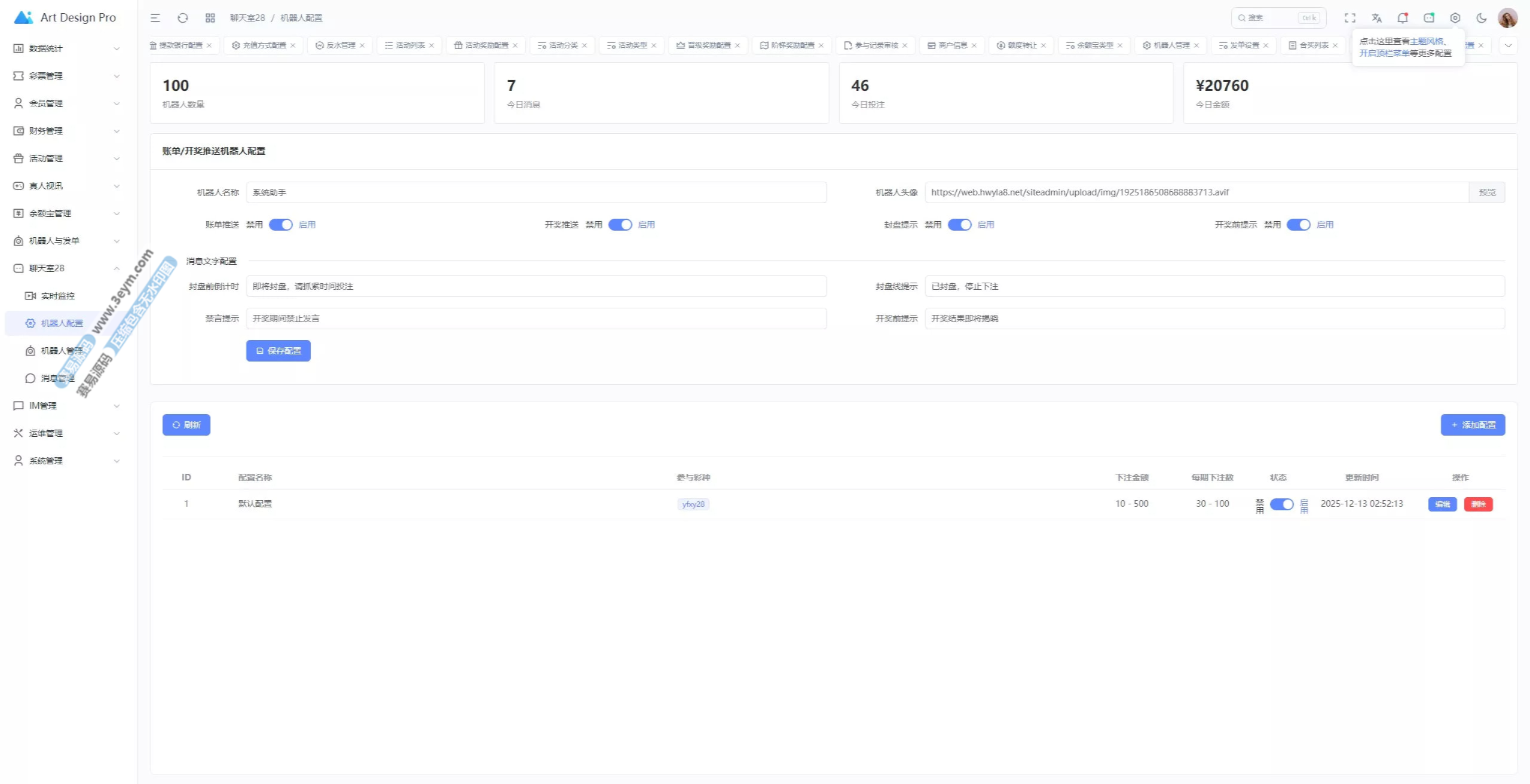1530x784 pixels.
Task: Click the 保存配置 button
Action: click(x=279, y=351)
